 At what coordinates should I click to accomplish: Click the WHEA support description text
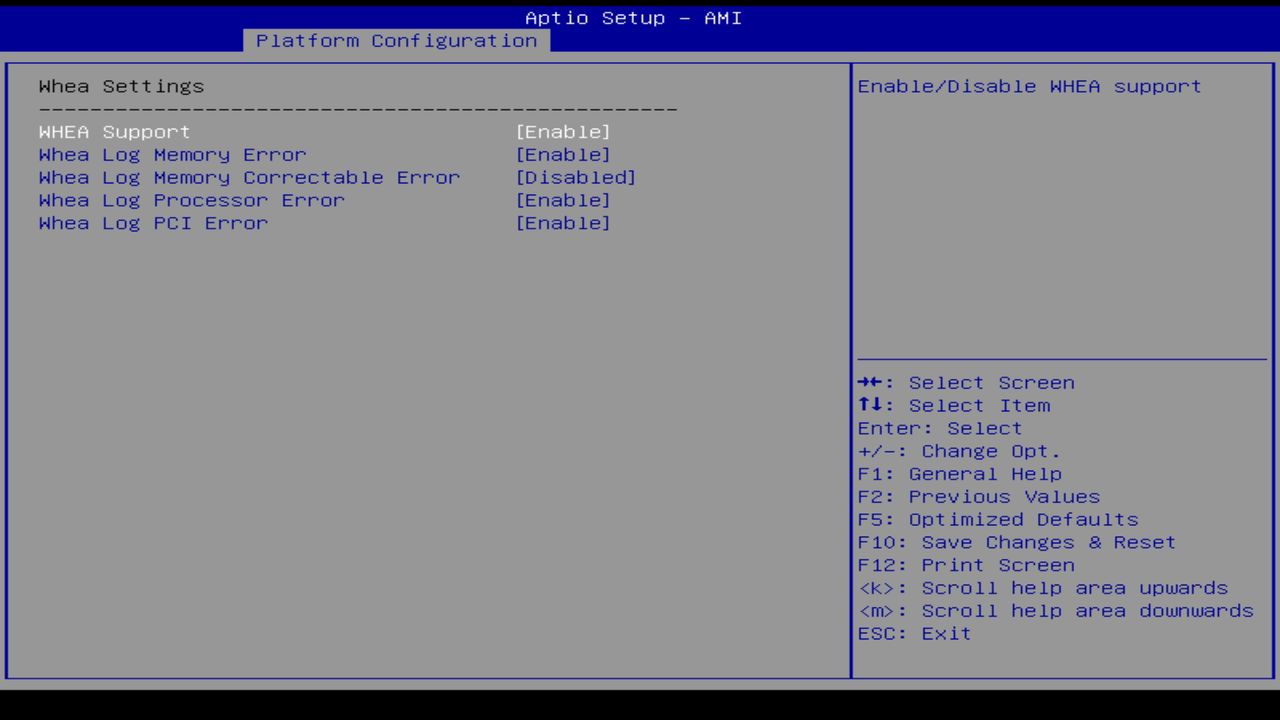pyautogui.click(x=1027, y=86)
